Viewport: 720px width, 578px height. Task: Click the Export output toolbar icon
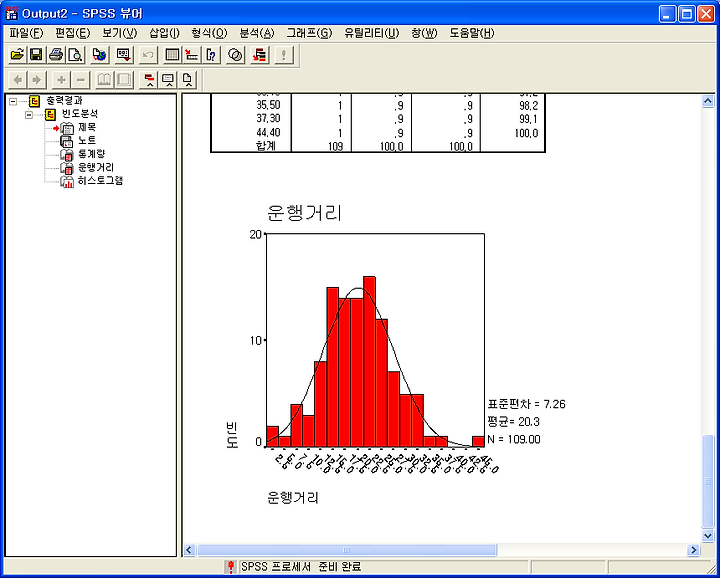[x=99, y=55]
